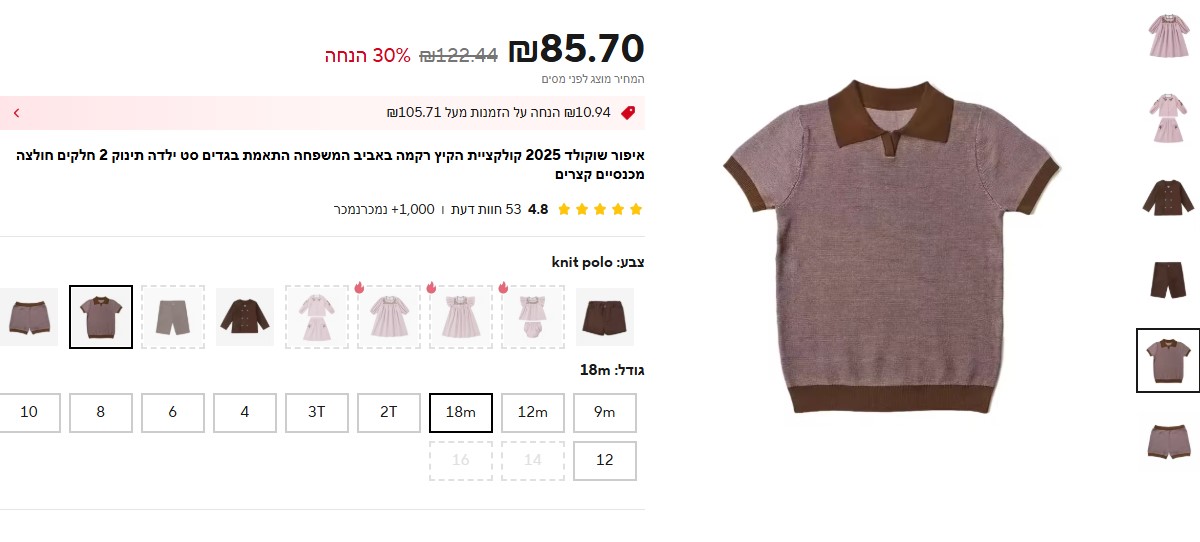
Task: Choose the grey bermuda shorts color swatch
Action: pyautogui.click(x=173, y=317)
